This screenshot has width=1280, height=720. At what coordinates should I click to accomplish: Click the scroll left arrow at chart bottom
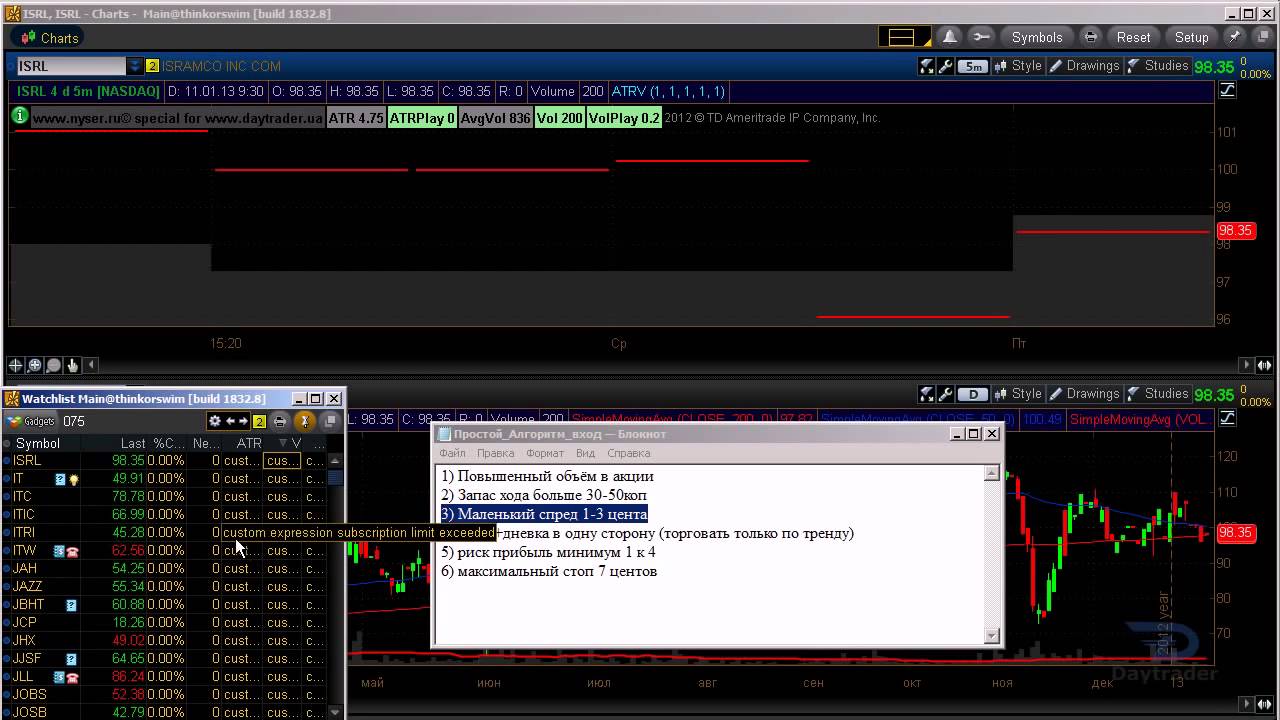91,365
